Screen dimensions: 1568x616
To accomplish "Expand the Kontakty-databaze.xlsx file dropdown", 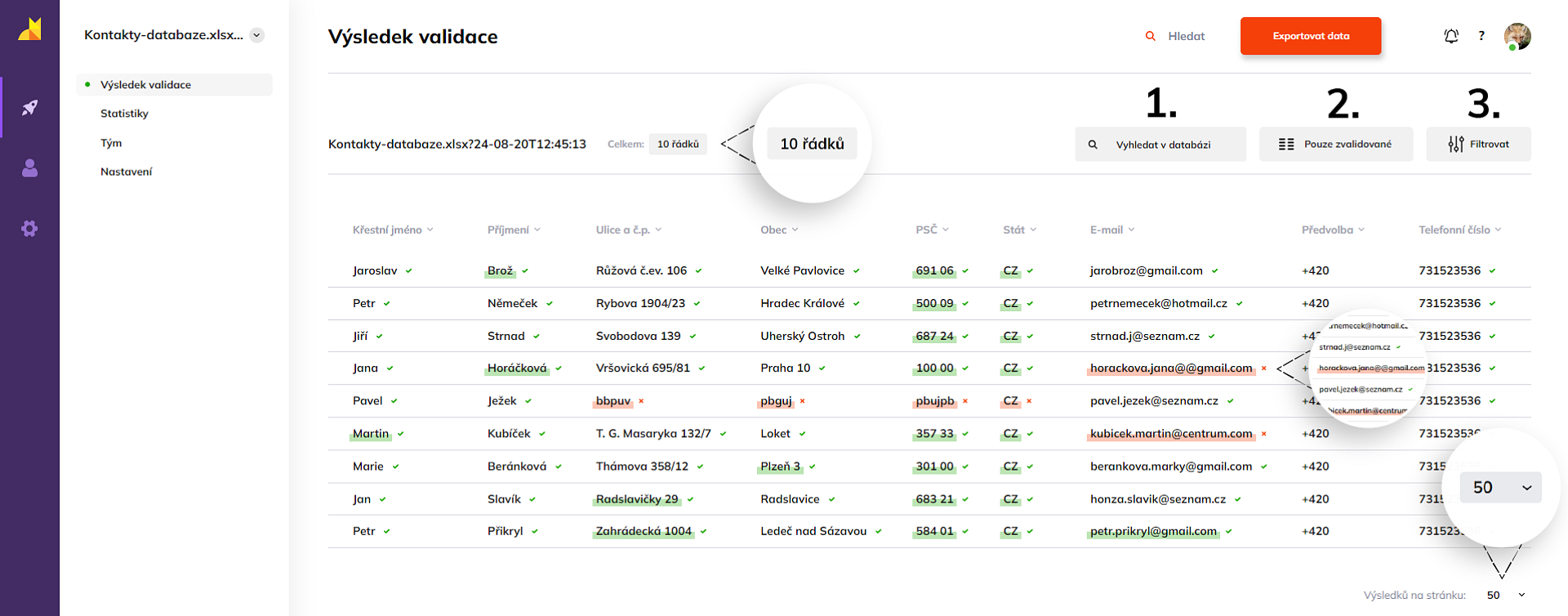I will coord(256,35).
